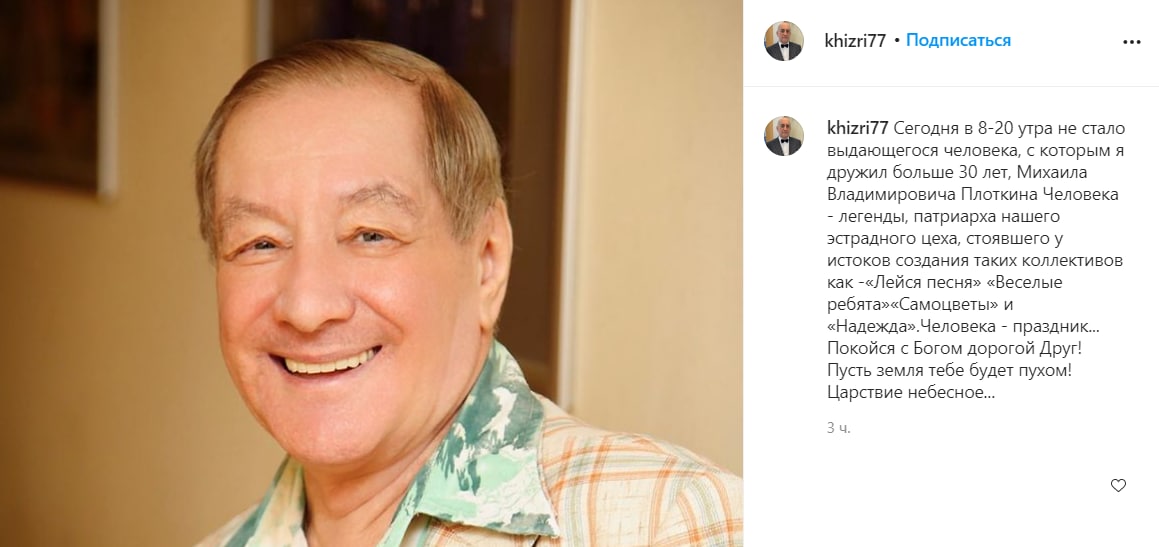
Task: Open khizri77 username link in the header
Action: (x=855, y=41)
